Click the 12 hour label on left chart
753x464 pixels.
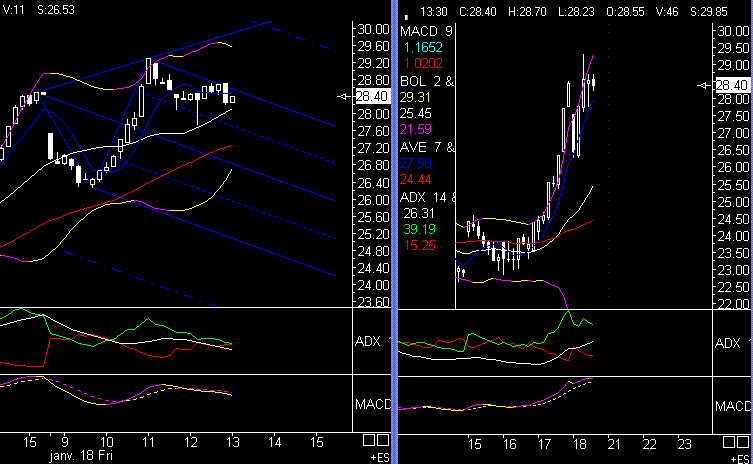click(191, 442)
